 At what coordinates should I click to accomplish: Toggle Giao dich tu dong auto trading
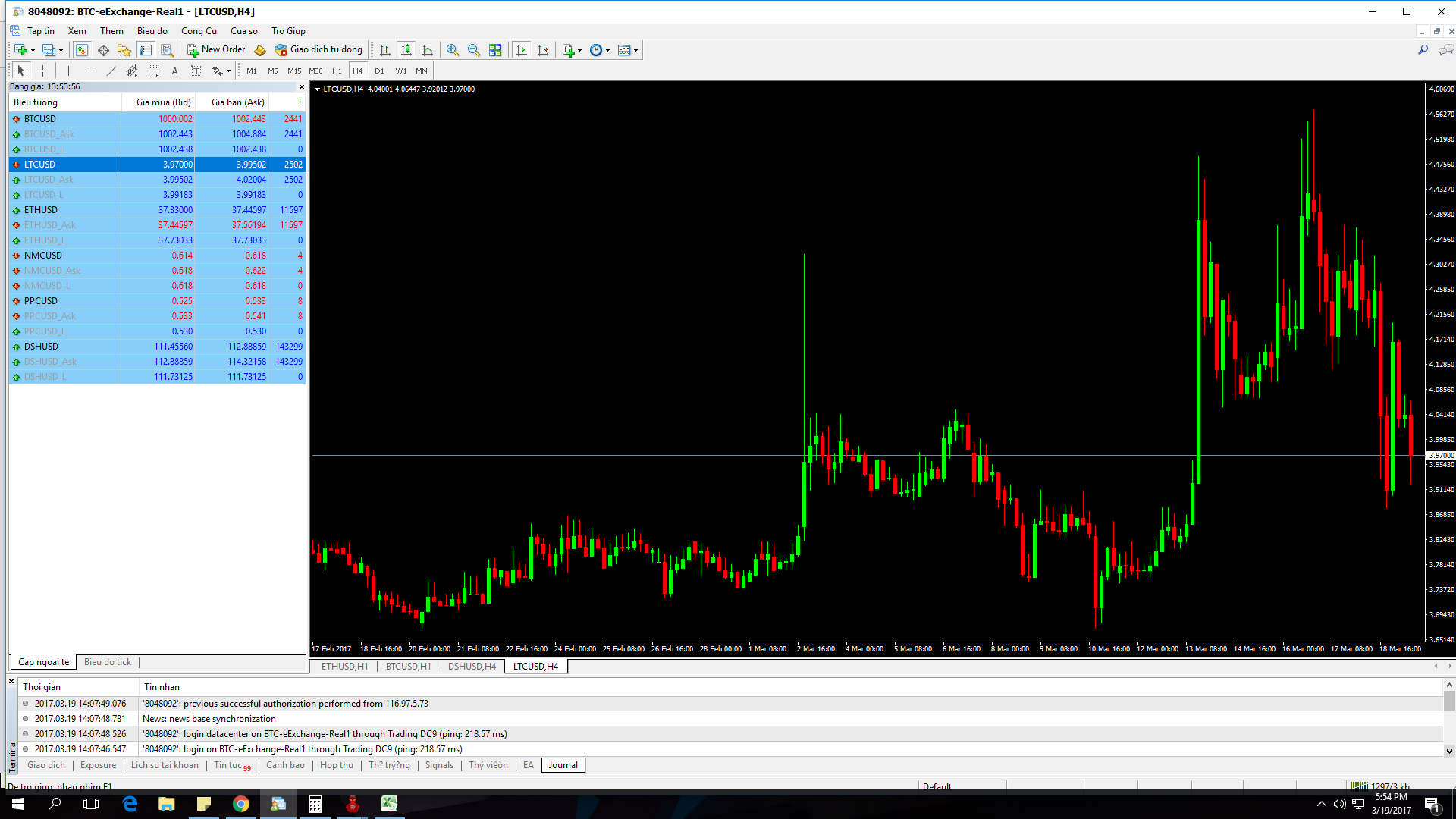318,50
